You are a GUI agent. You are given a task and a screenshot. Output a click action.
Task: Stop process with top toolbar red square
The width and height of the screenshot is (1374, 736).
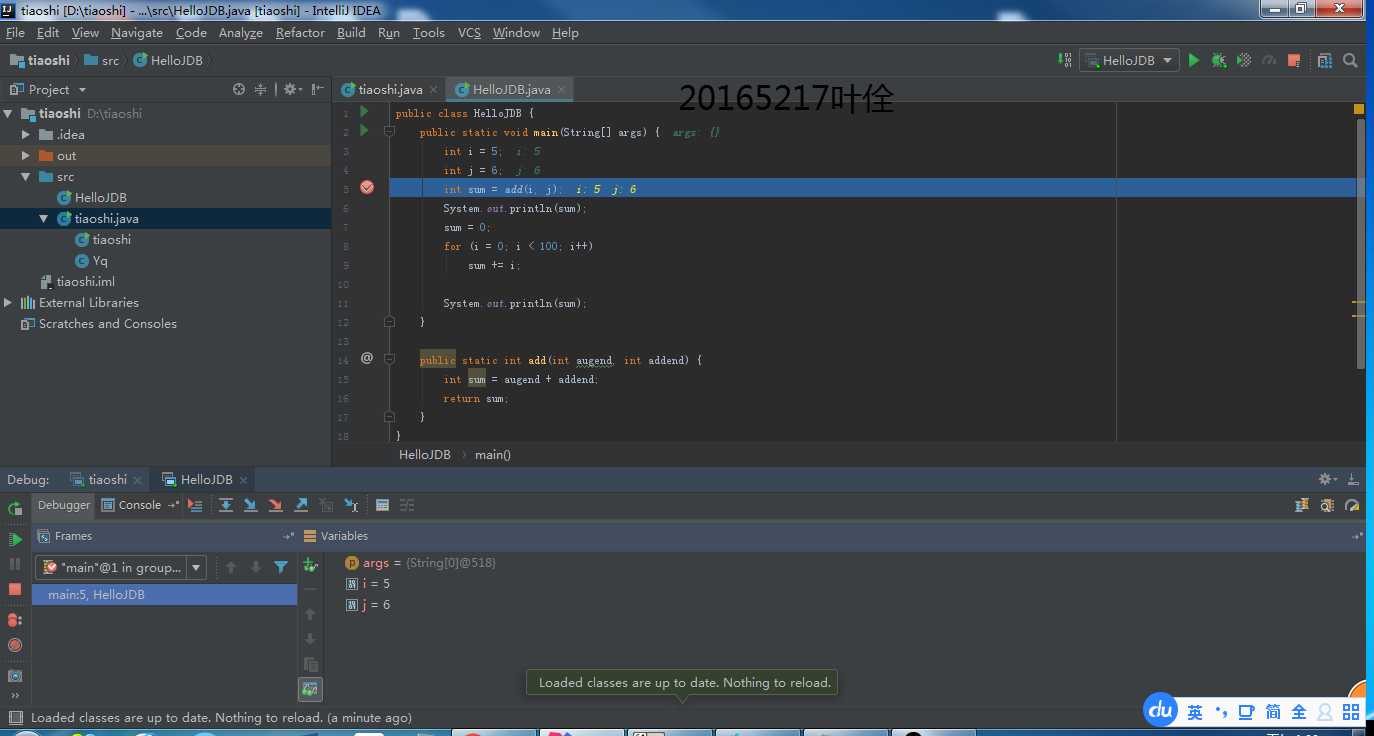pos(1294,60)
